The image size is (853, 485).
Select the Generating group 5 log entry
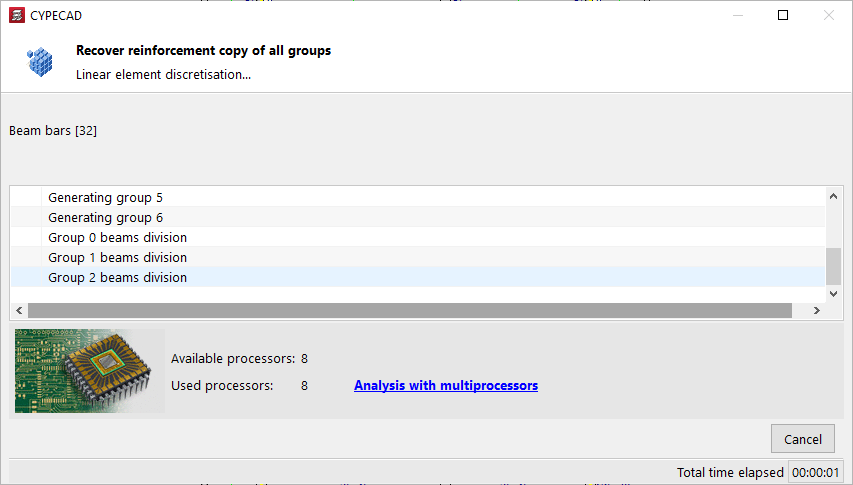point(105,198)
